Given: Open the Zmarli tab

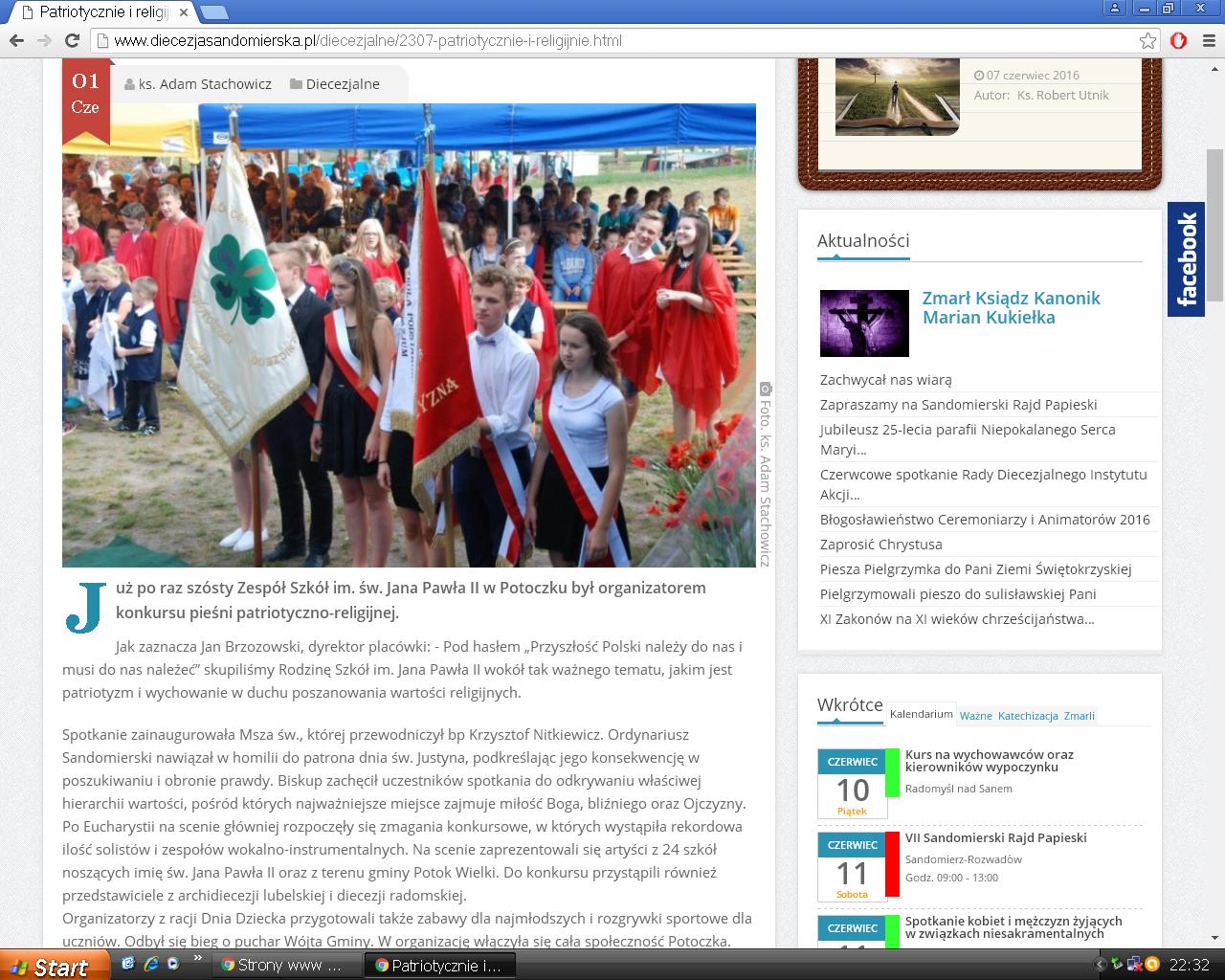Looking at the screenshot, I should pos(1079,716).
